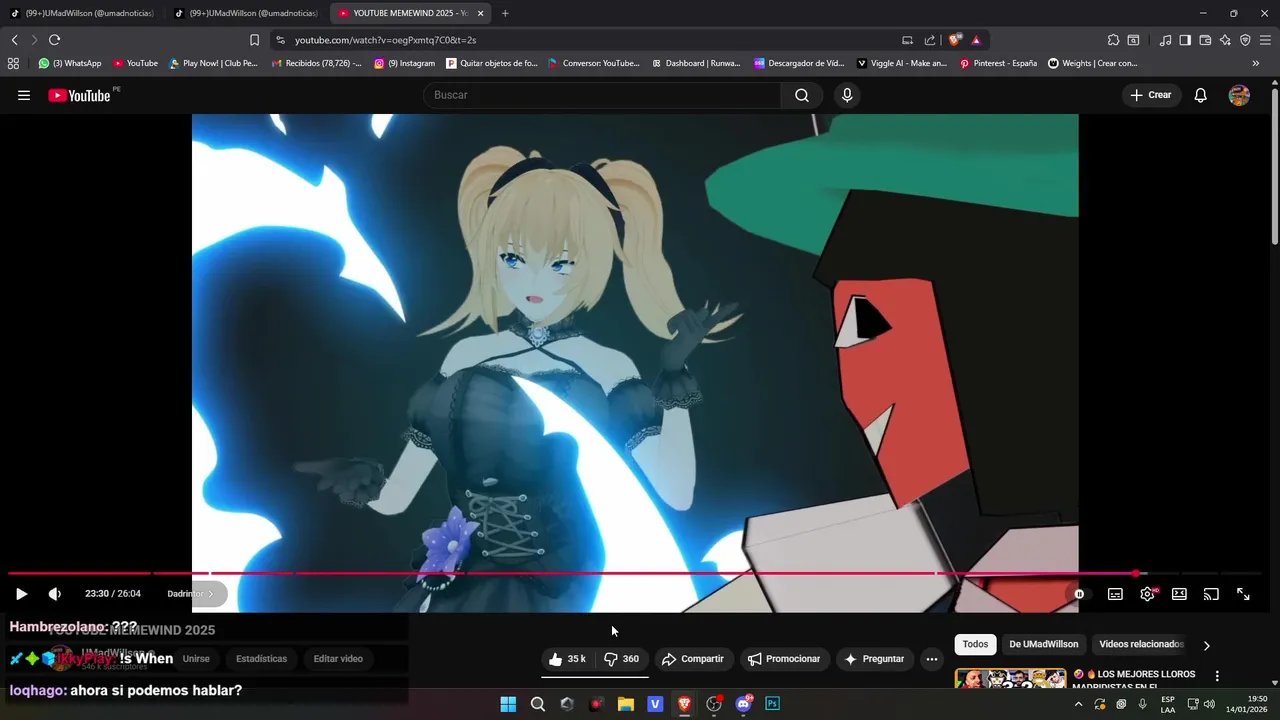This screenshot has height=720, width=1280.
Task: Open the YouTube hamburger guide menu
Action: click(x=24, y=95)
